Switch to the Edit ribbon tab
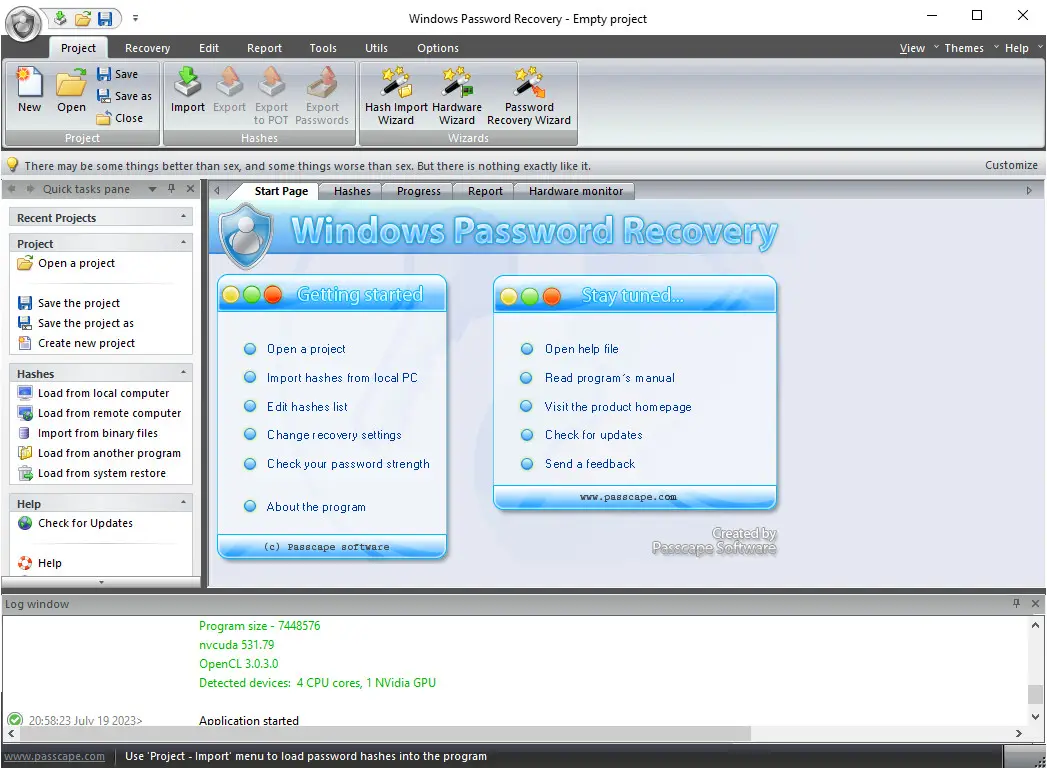 [x=209, y=48]
